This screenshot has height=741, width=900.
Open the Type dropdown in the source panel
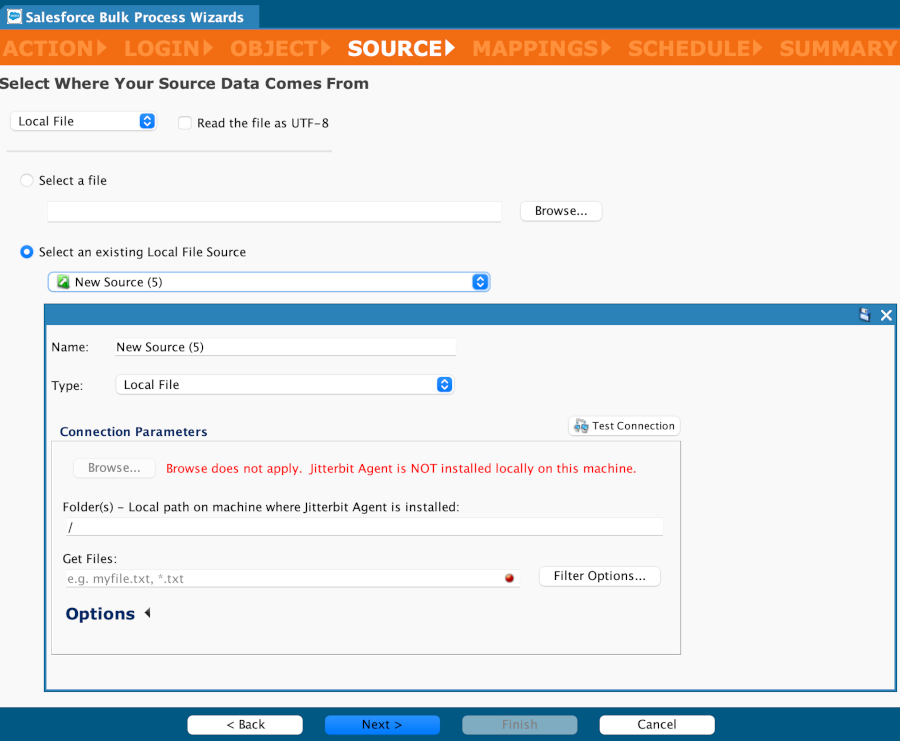click(x=284, y=385)
